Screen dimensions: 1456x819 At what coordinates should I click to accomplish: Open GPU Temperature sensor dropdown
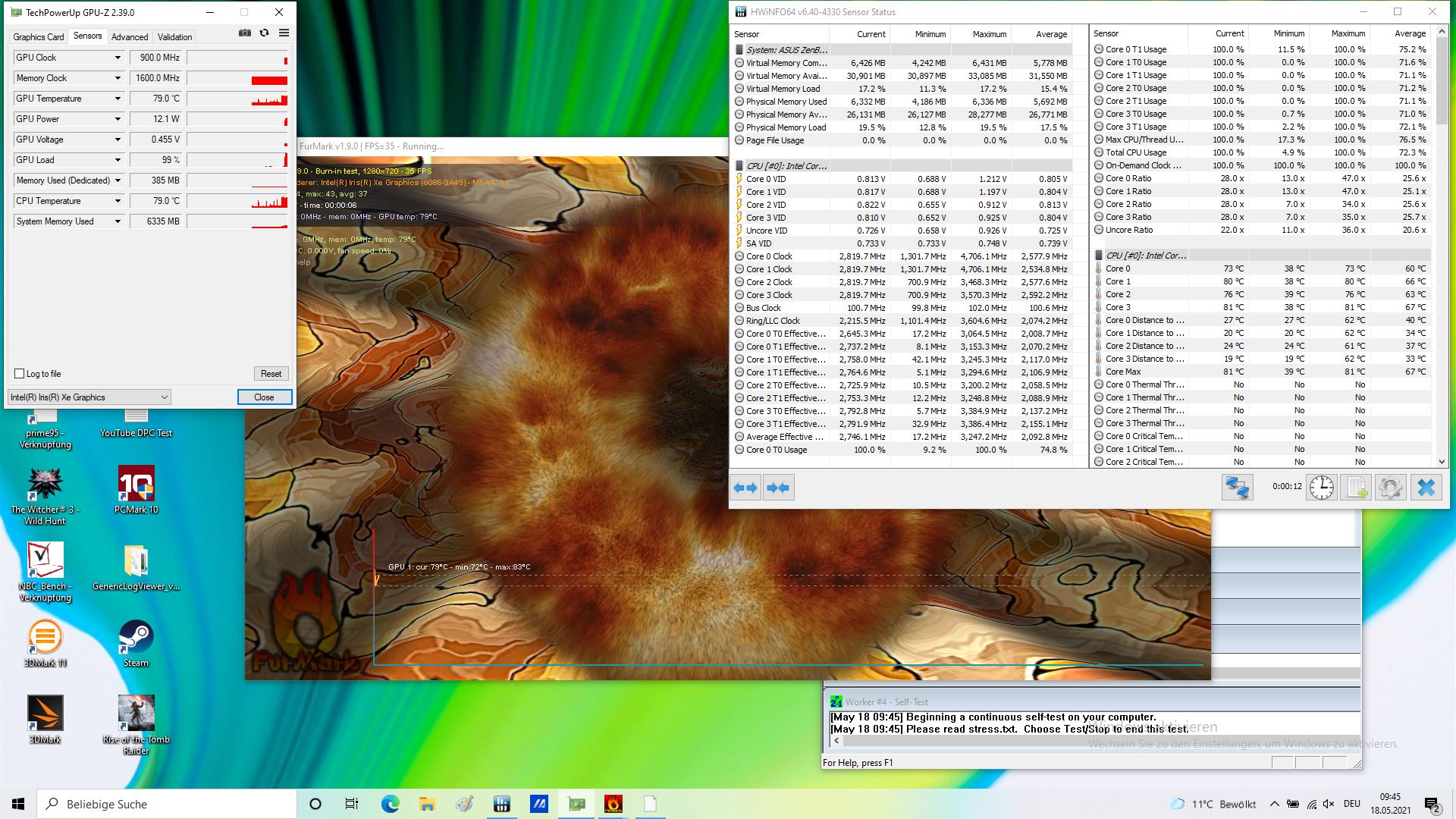tap(118, 99)
